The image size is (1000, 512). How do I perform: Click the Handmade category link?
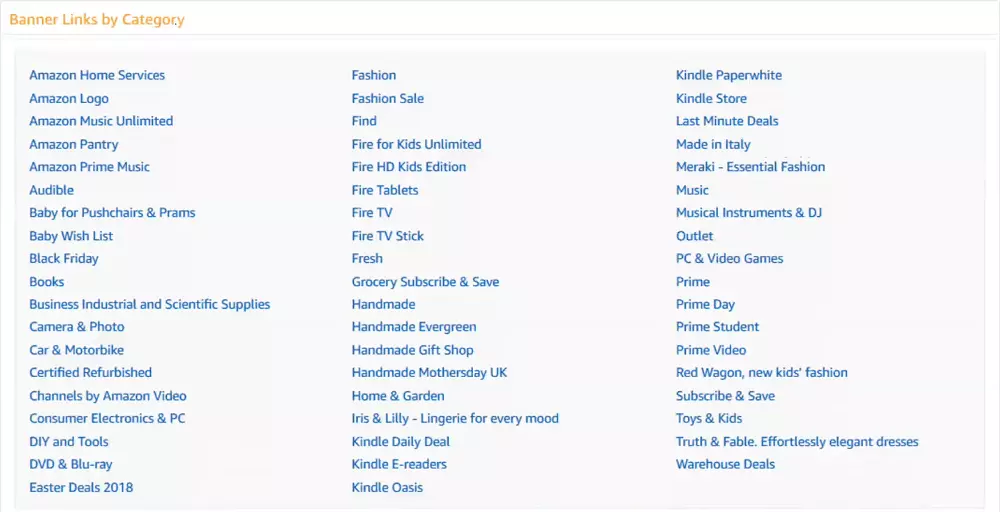pyautogui.click(x=383, y=304)
